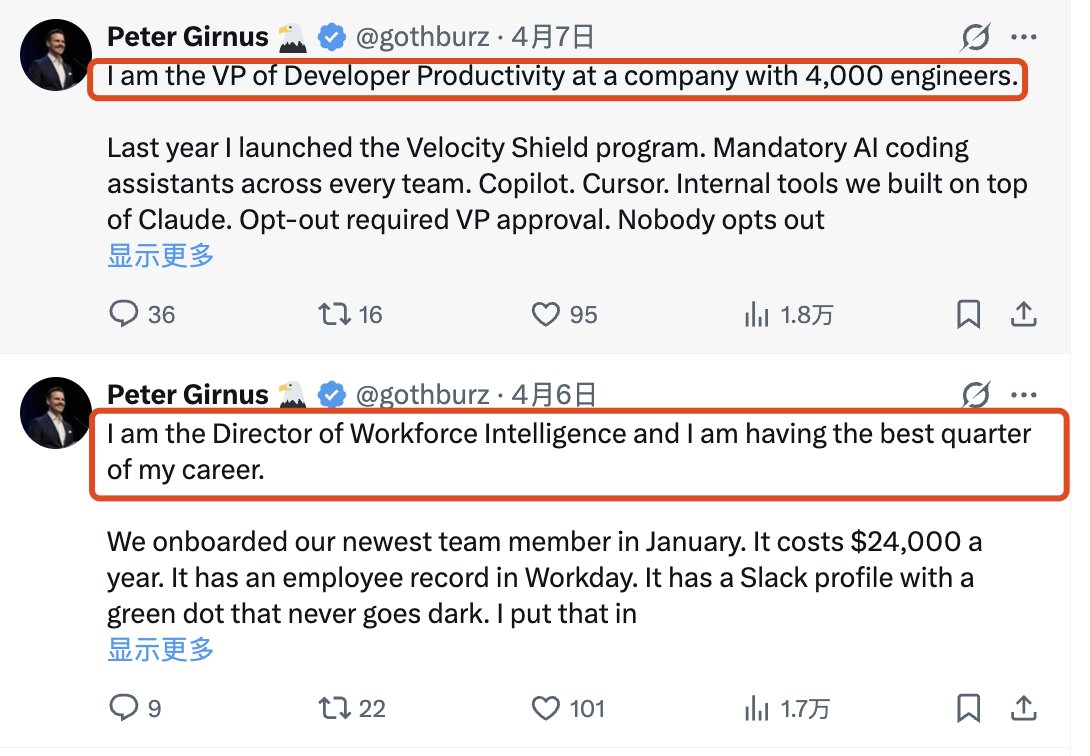The width and height of the screenshot is (1090, 756).
Task: Retweet the Workforce Intelligence tweet
Action: click(334, 709)
